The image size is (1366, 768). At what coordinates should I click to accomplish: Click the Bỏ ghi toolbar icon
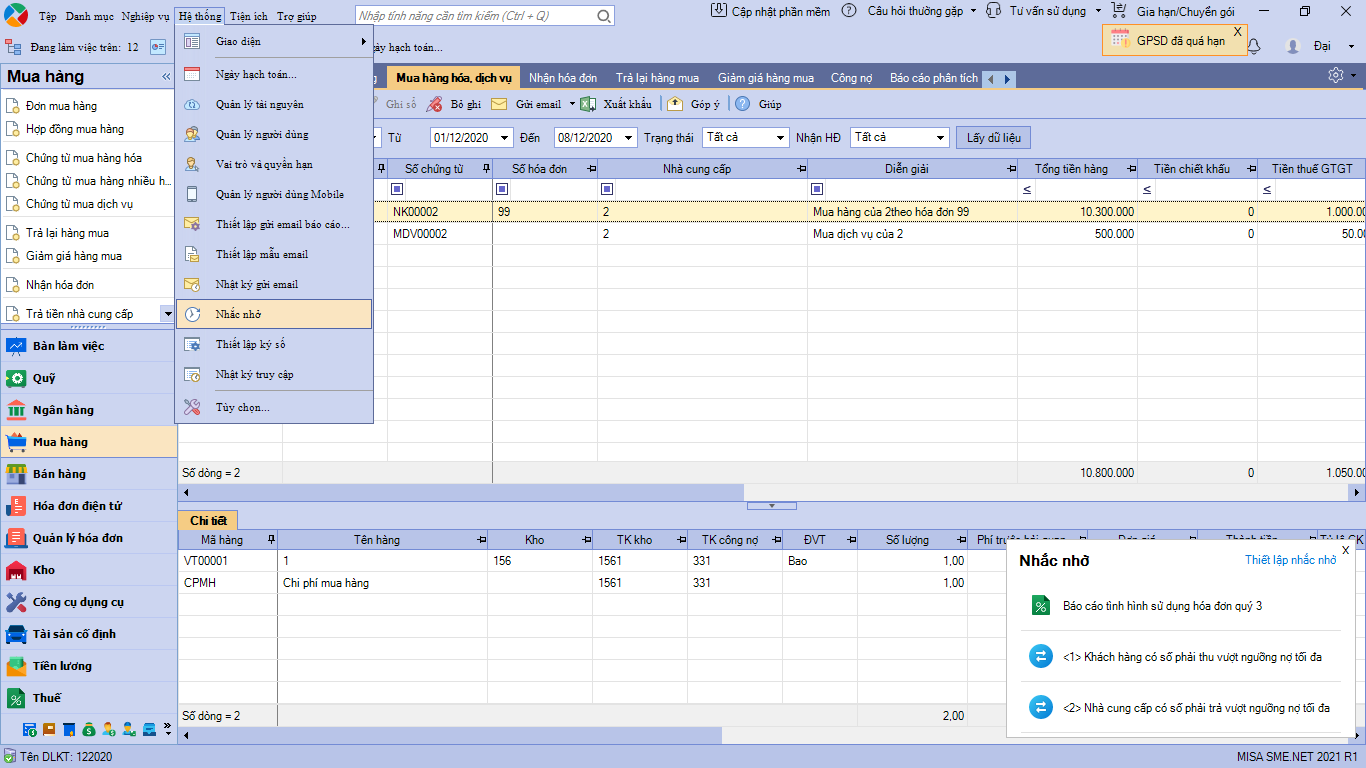coord(434,104)
